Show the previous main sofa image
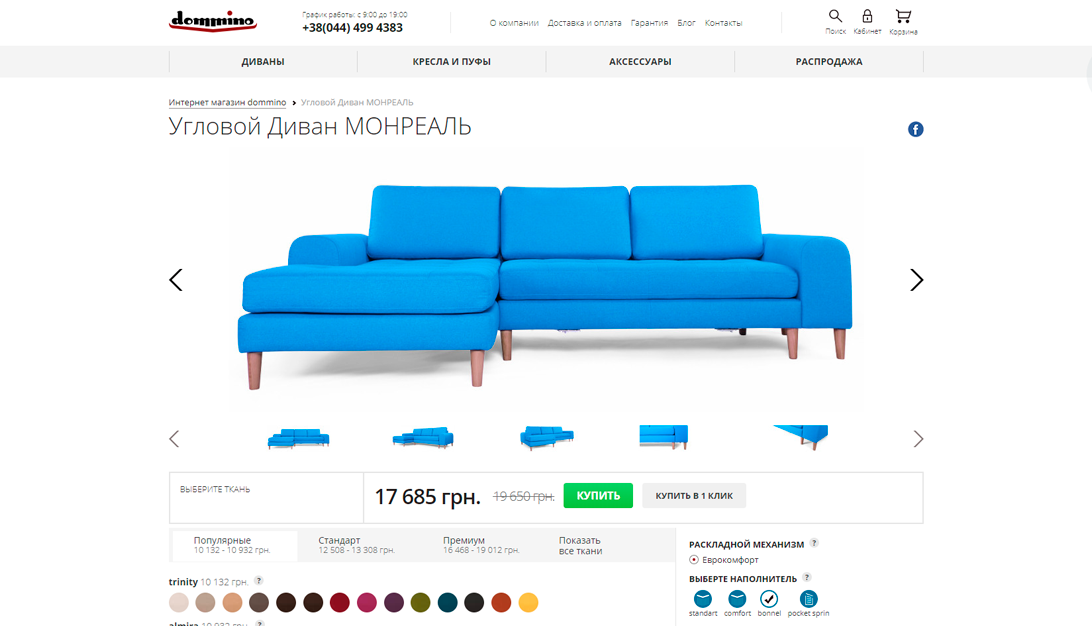The height and width of the screenshot is (626, 1092). (176, 280)
